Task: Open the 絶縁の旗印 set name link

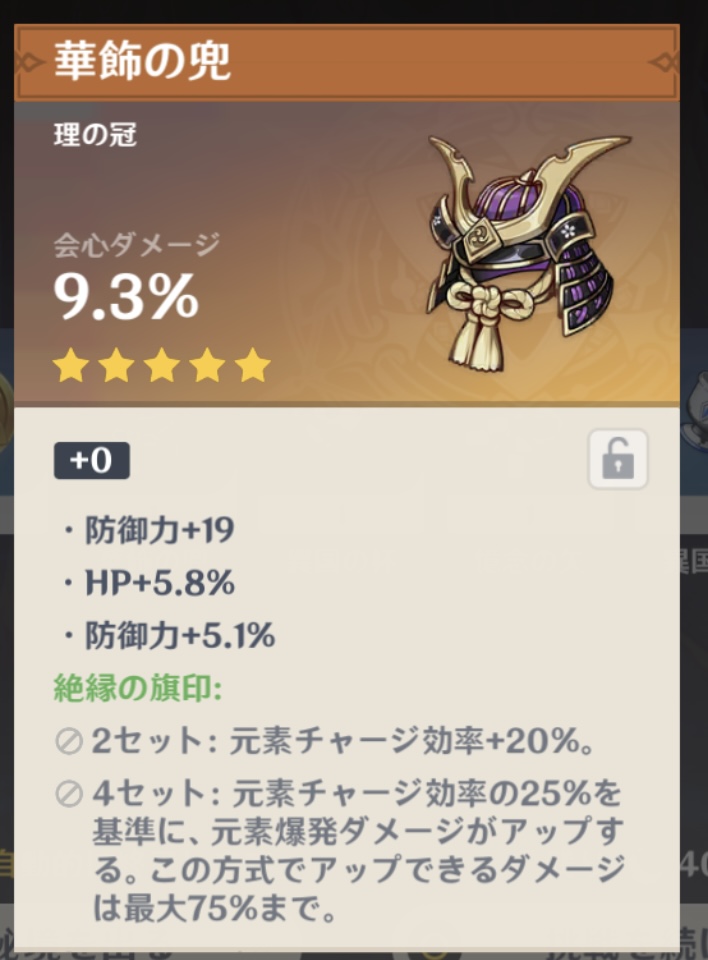Action: 138,688
